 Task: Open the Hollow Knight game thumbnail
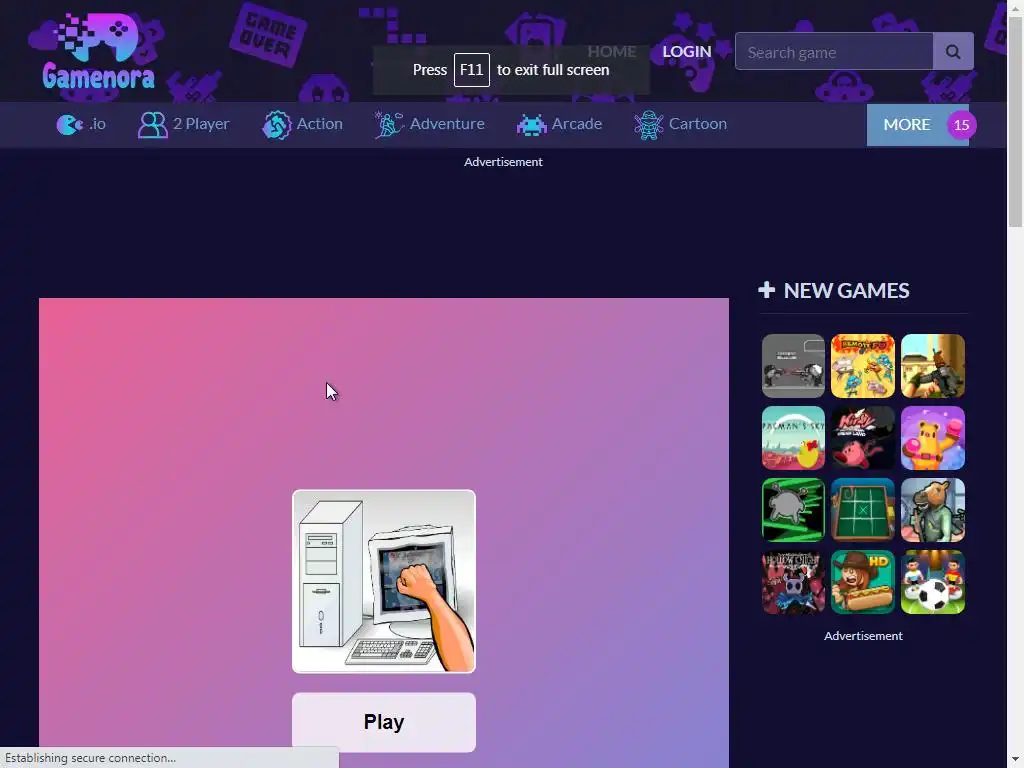793,581
